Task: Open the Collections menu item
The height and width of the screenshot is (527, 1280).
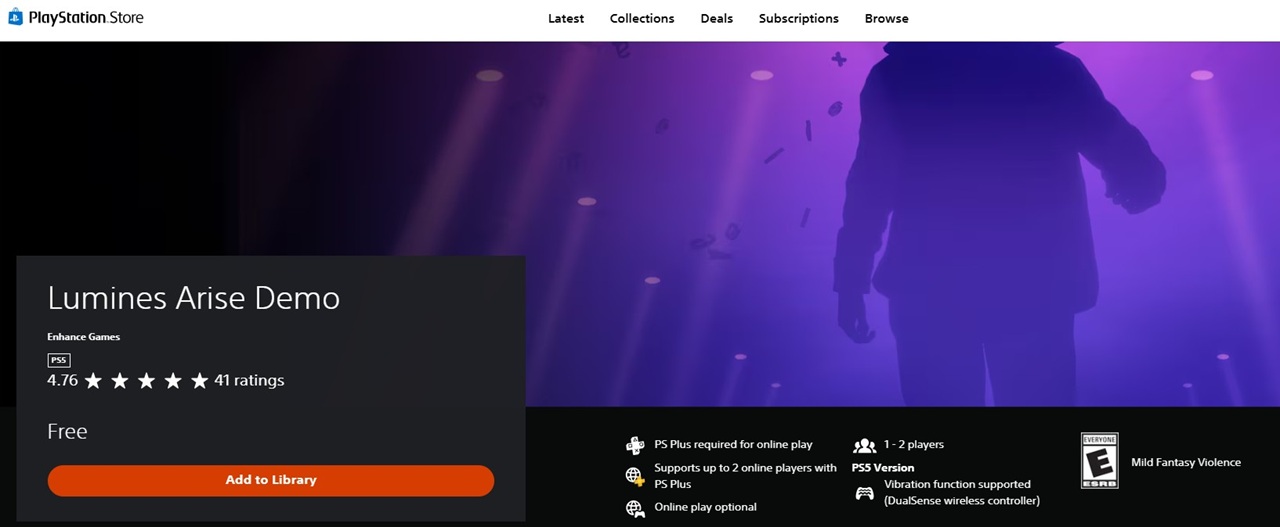Action: click(x=642, y=18)
